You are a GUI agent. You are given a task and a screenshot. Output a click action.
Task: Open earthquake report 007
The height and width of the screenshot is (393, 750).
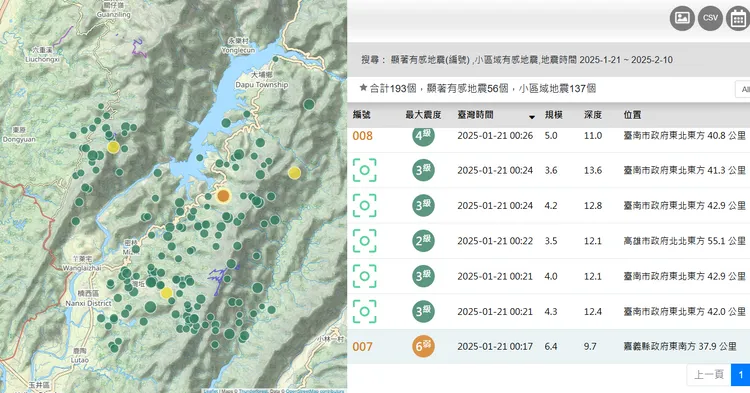tap(363, 347)
